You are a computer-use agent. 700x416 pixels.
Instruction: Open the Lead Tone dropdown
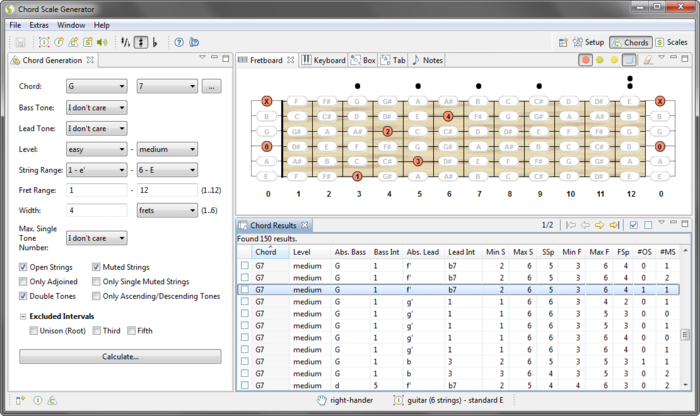(96, 129)
